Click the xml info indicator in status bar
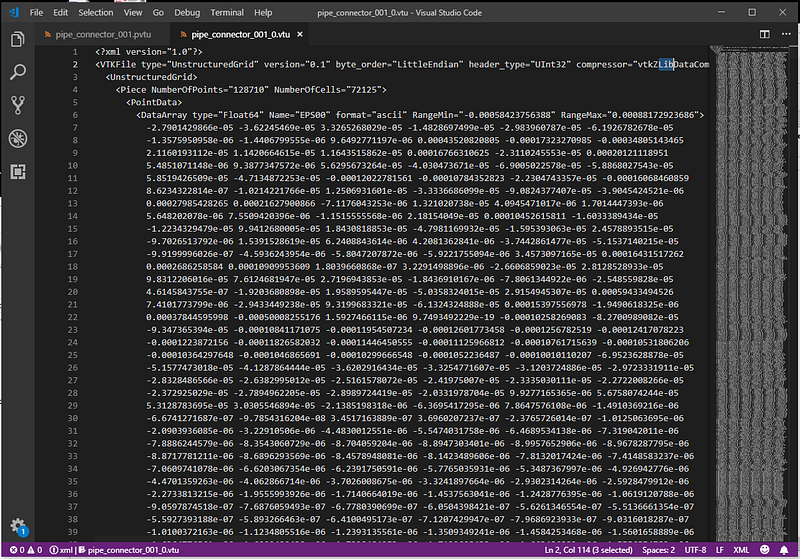 [x=61, y=550]
